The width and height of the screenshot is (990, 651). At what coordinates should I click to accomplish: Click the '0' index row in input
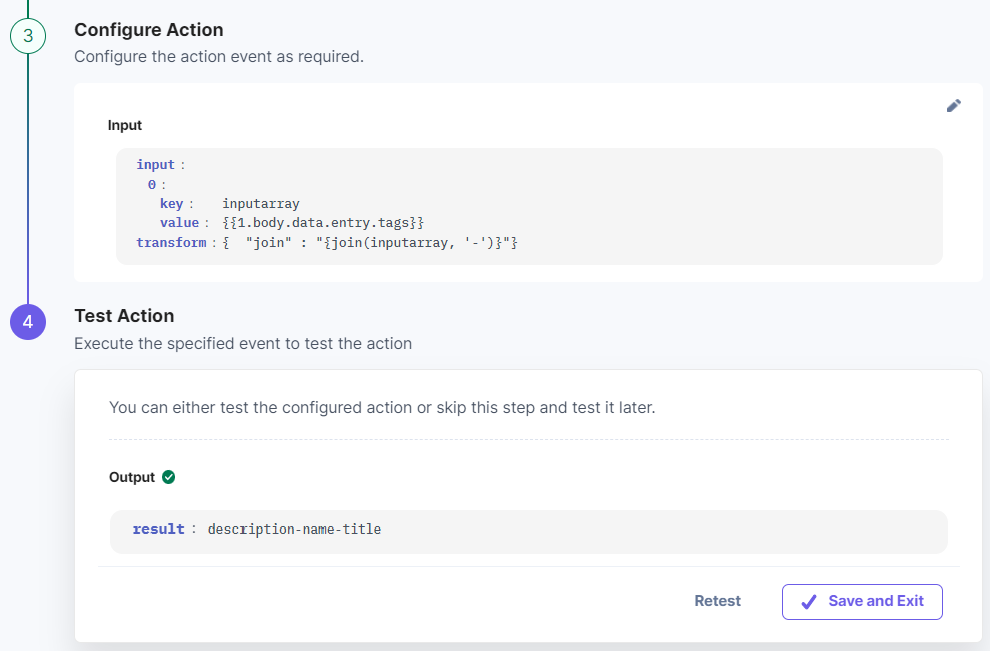(x=152, y=184)
